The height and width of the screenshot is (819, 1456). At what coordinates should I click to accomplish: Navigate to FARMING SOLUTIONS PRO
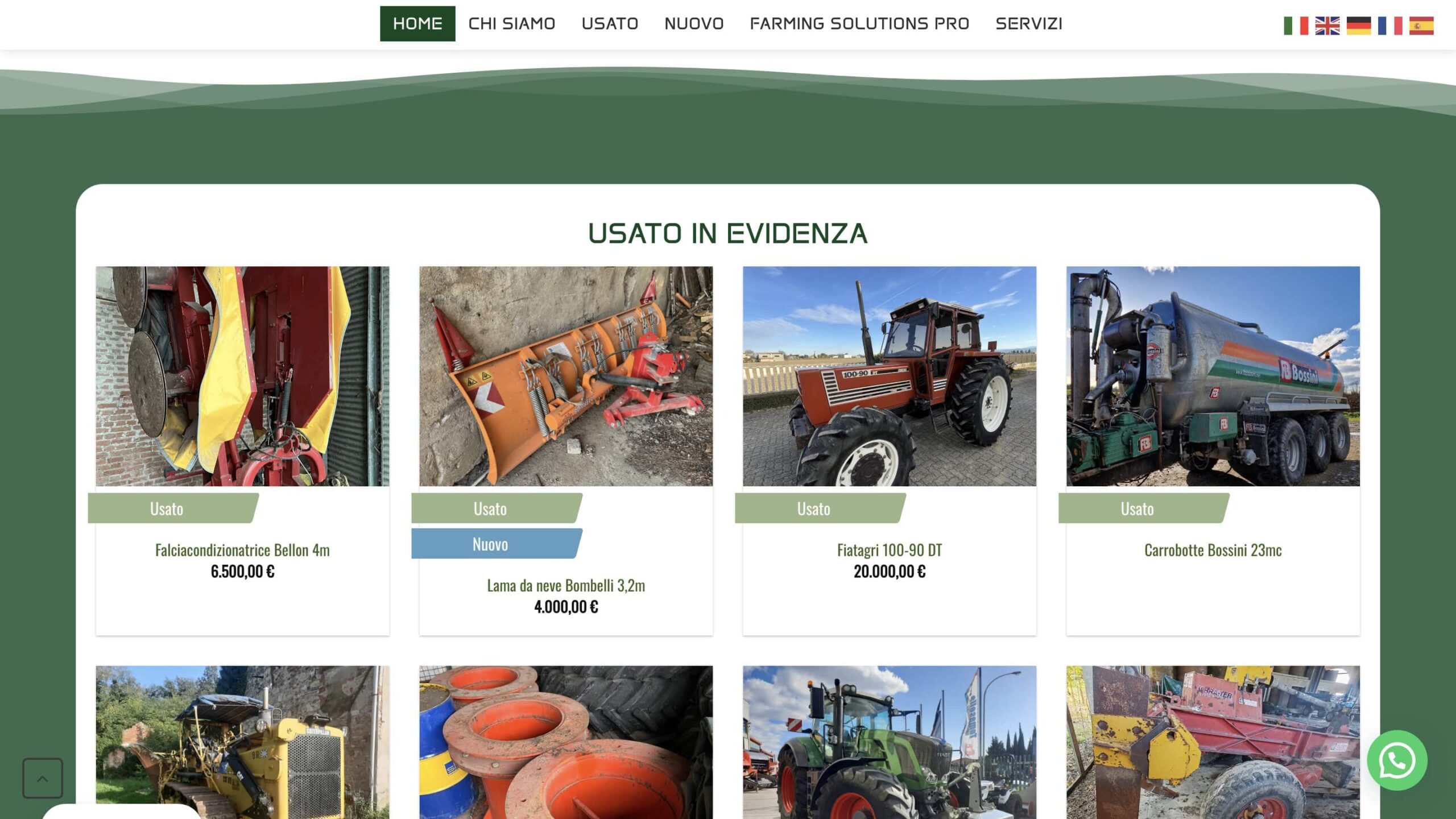pyautogui.click(x=859, y=24)
